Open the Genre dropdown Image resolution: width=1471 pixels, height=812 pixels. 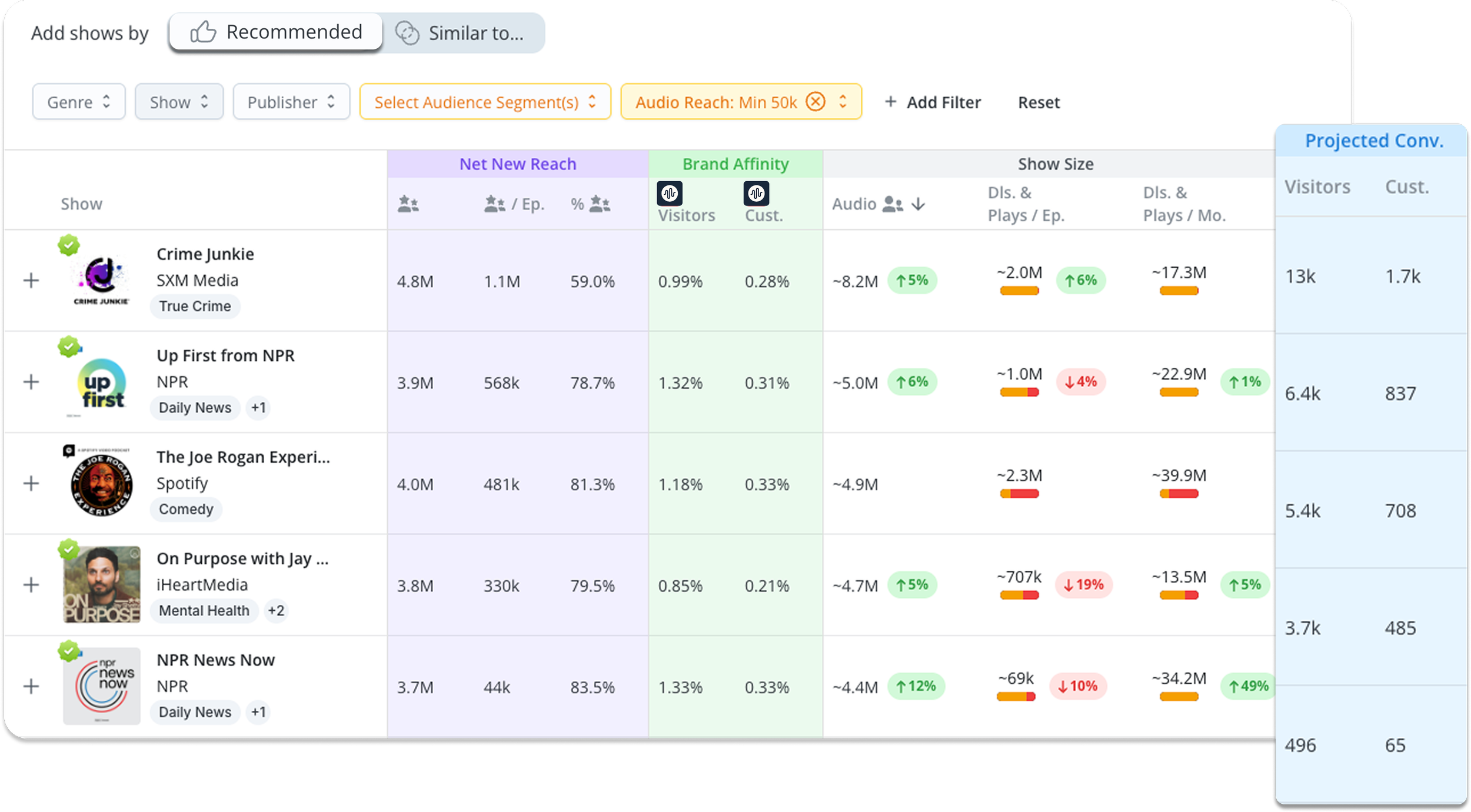(x=79, y=102)
